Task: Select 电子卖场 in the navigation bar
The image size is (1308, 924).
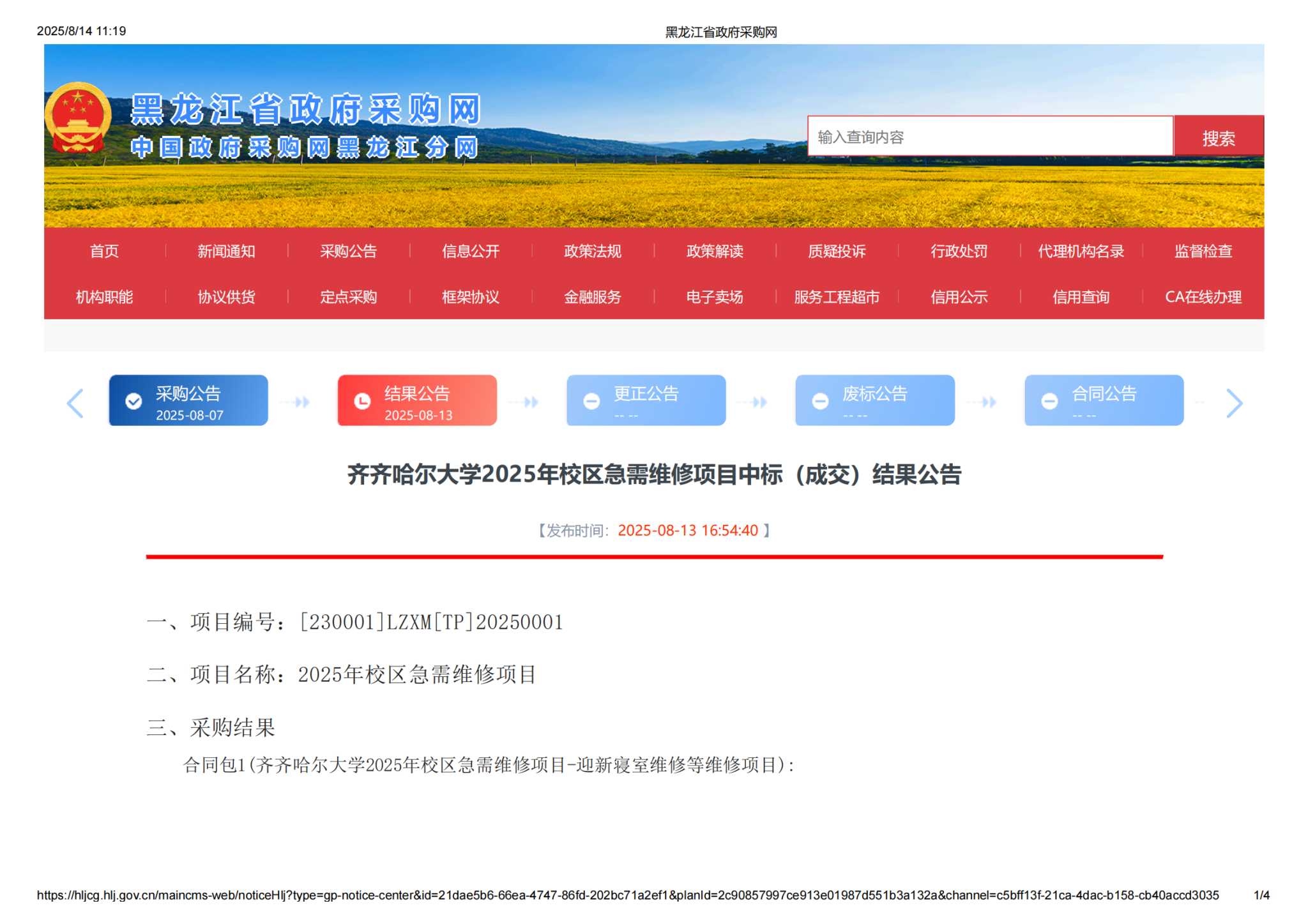Action: tap(714, 297)
